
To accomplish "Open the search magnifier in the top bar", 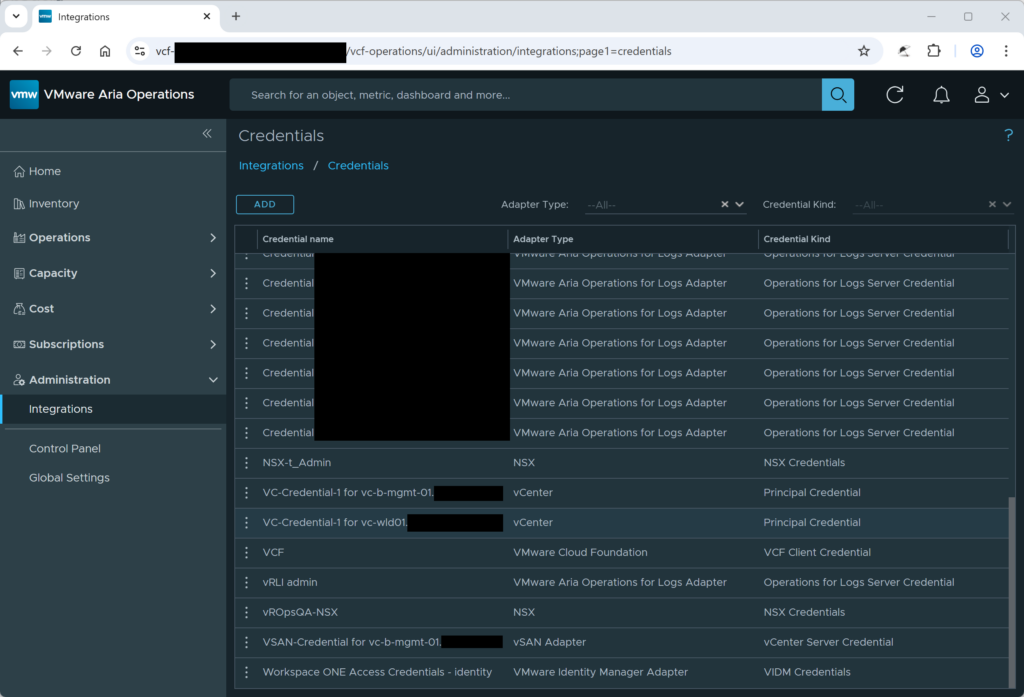I will (838, 94).
